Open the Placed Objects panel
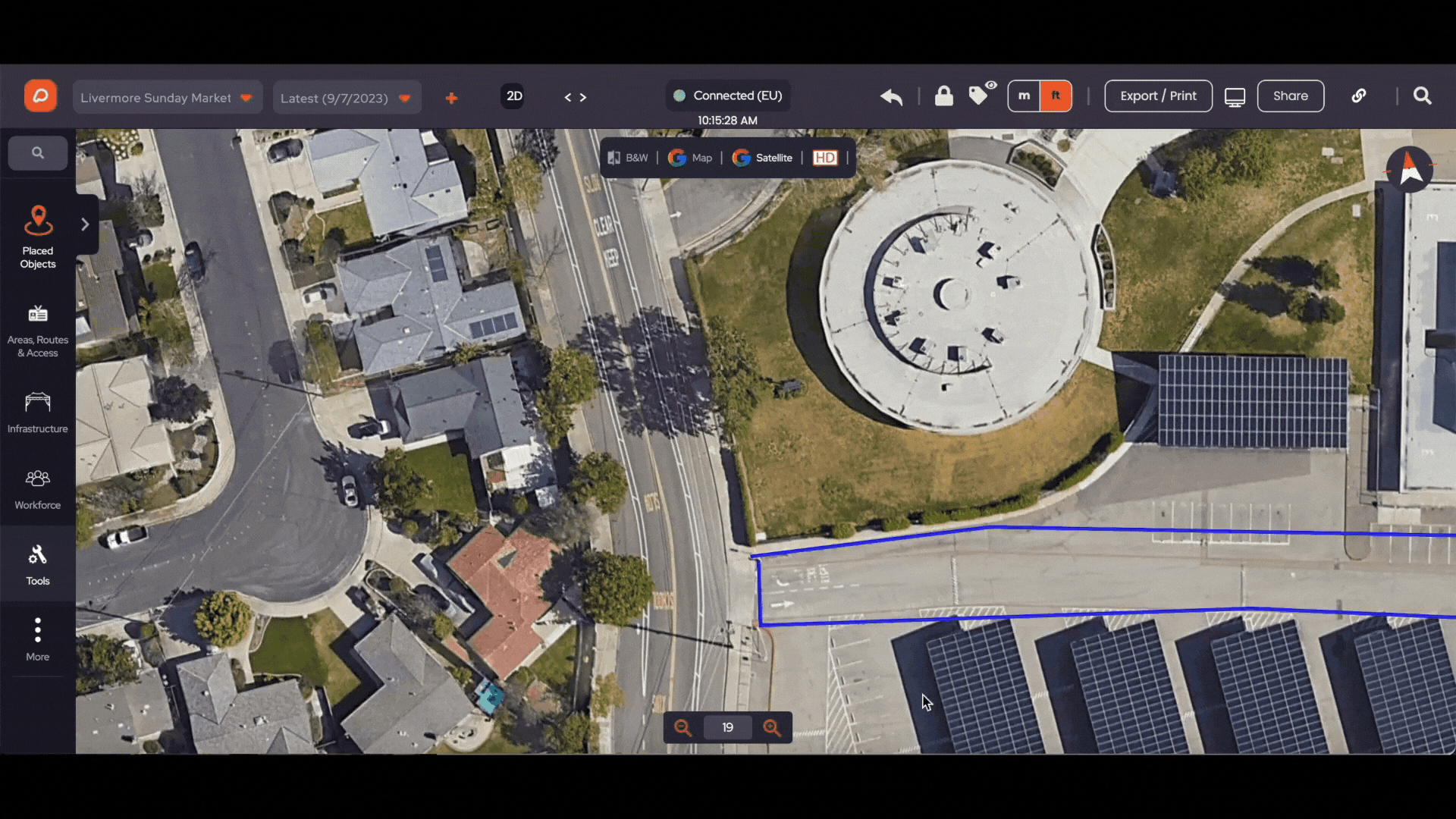The height and width of the screenshot is (819, 1456). tap(38, 237)
